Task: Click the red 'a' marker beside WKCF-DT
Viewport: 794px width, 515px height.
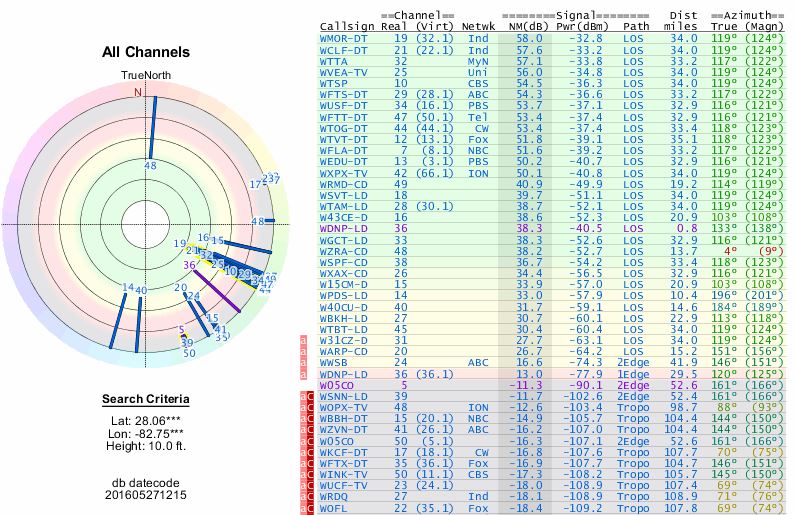Action: click(x=303, y=452)
